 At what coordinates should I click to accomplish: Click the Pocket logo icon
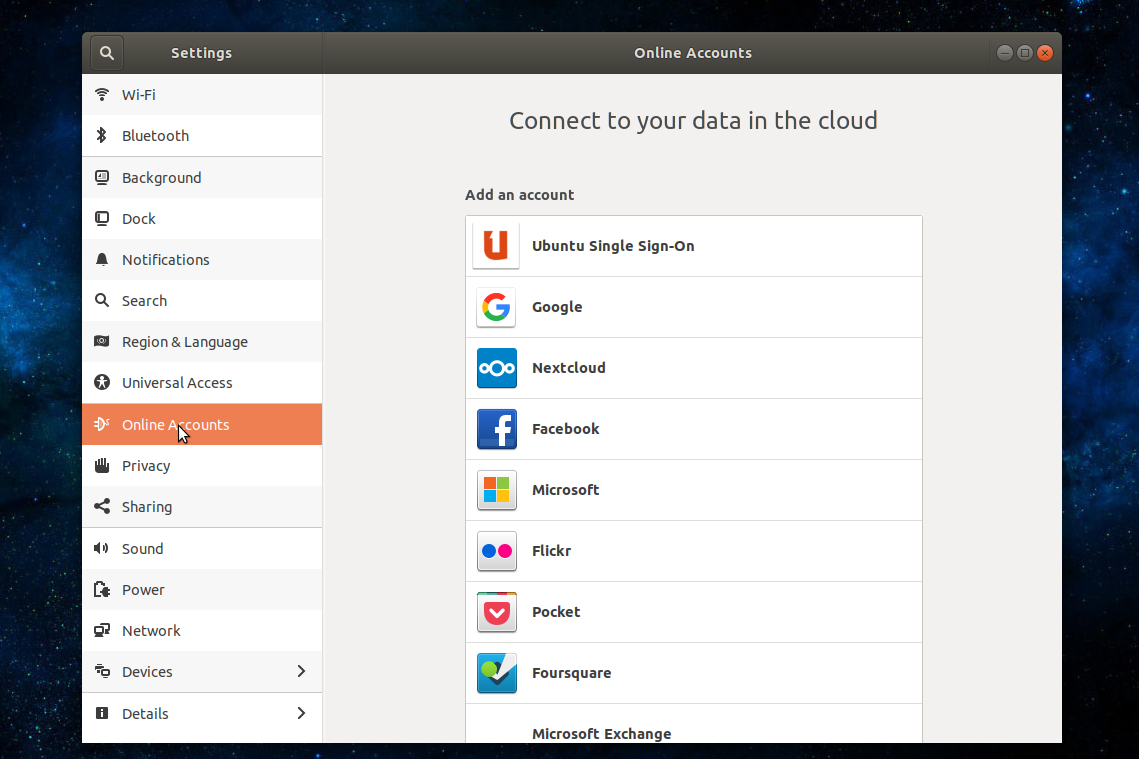tap(497, 612)
